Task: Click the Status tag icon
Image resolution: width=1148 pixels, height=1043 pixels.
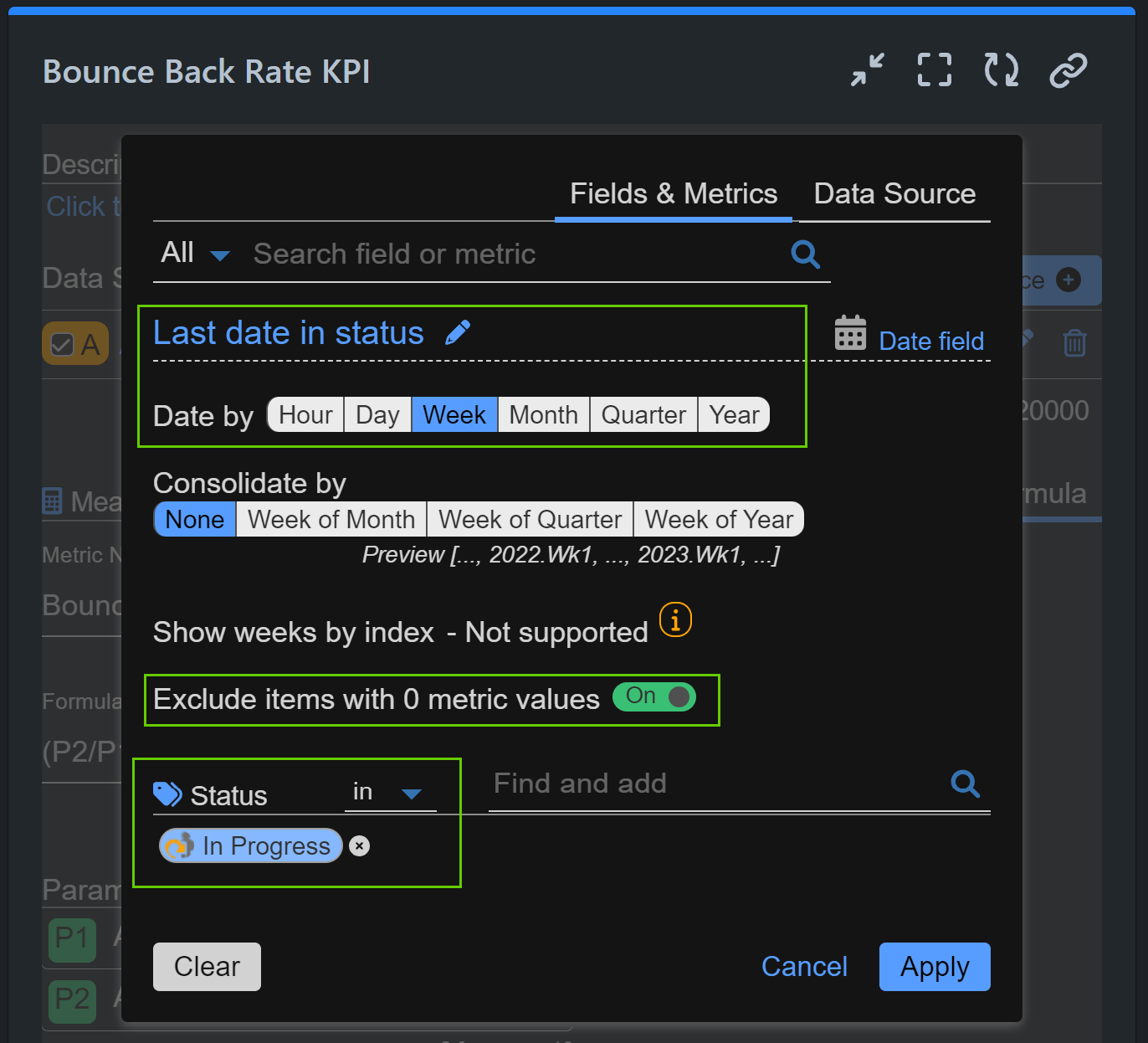Action: 167,793
